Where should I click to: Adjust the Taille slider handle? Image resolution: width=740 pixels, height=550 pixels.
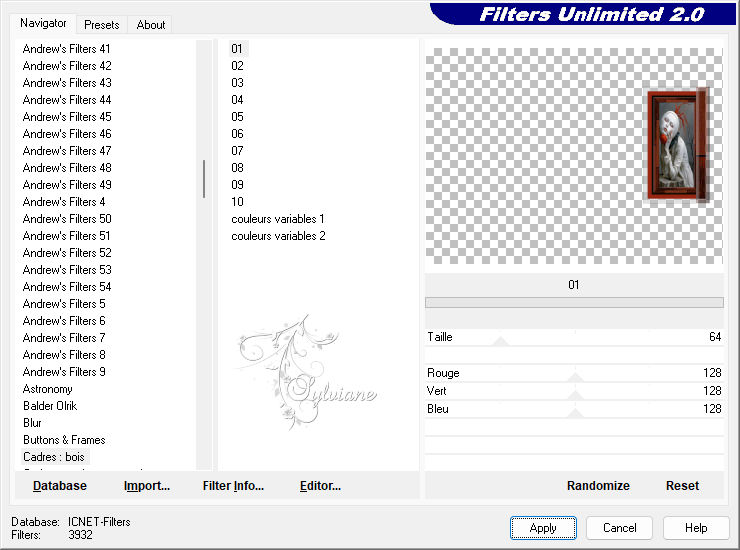pyautogui.click(x=500, y=341)
